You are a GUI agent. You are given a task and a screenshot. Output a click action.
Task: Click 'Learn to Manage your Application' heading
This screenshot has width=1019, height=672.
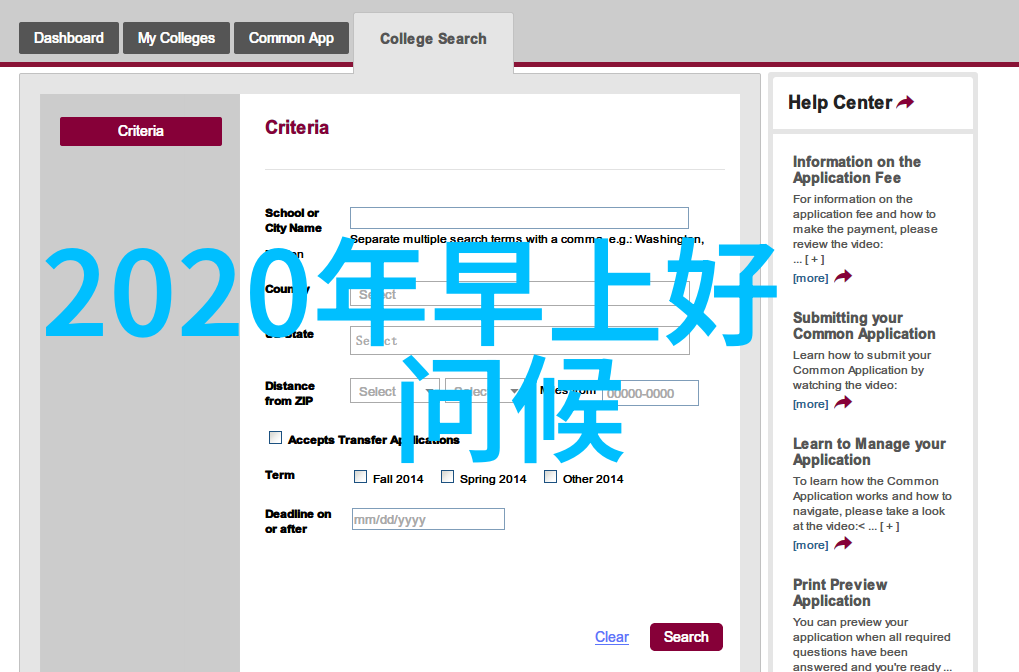pyautogui.click(x=869, y=452)
